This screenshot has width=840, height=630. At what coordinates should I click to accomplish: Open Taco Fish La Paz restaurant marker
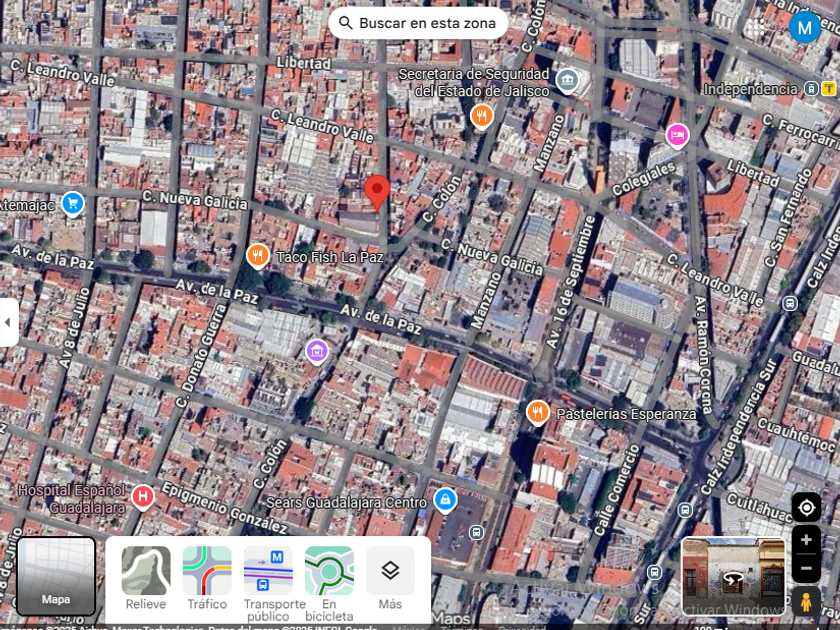click(x=258, y=256)
